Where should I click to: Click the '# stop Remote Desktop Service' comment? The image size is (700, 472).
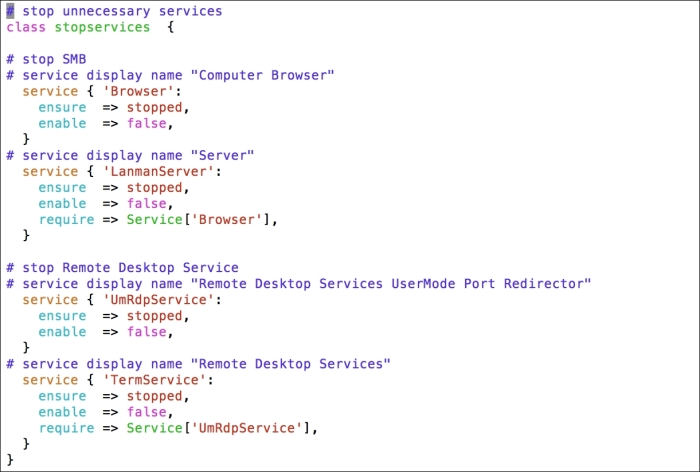(122, 267)
